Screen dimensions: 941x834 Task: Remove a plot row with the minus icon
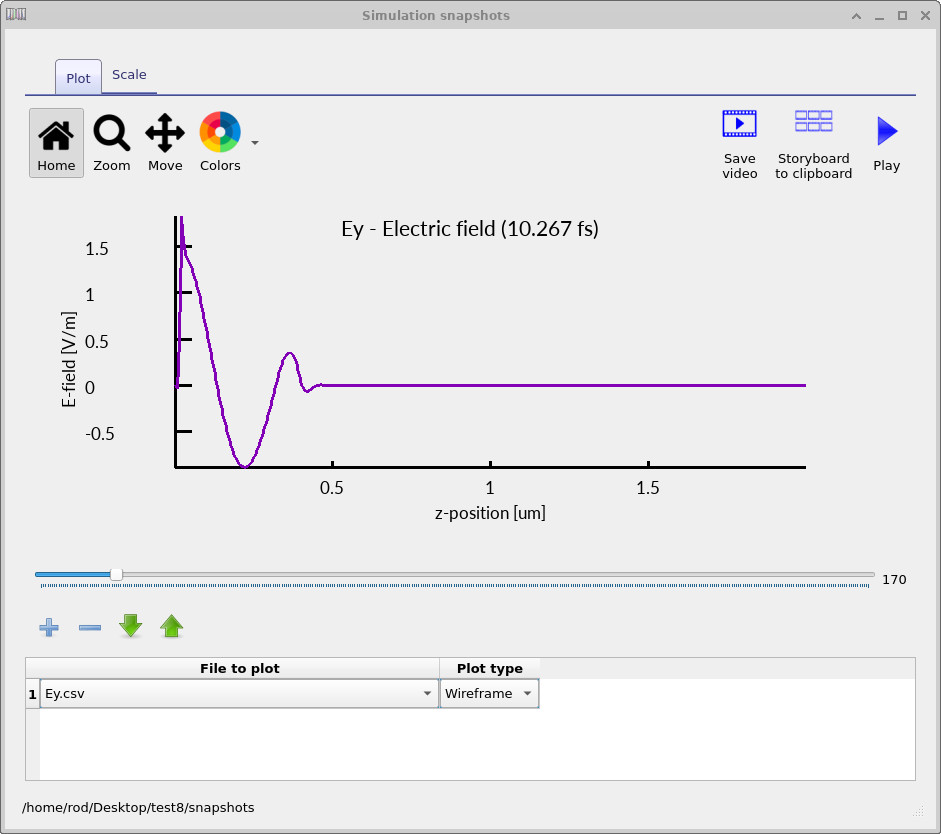click(89, 627)
